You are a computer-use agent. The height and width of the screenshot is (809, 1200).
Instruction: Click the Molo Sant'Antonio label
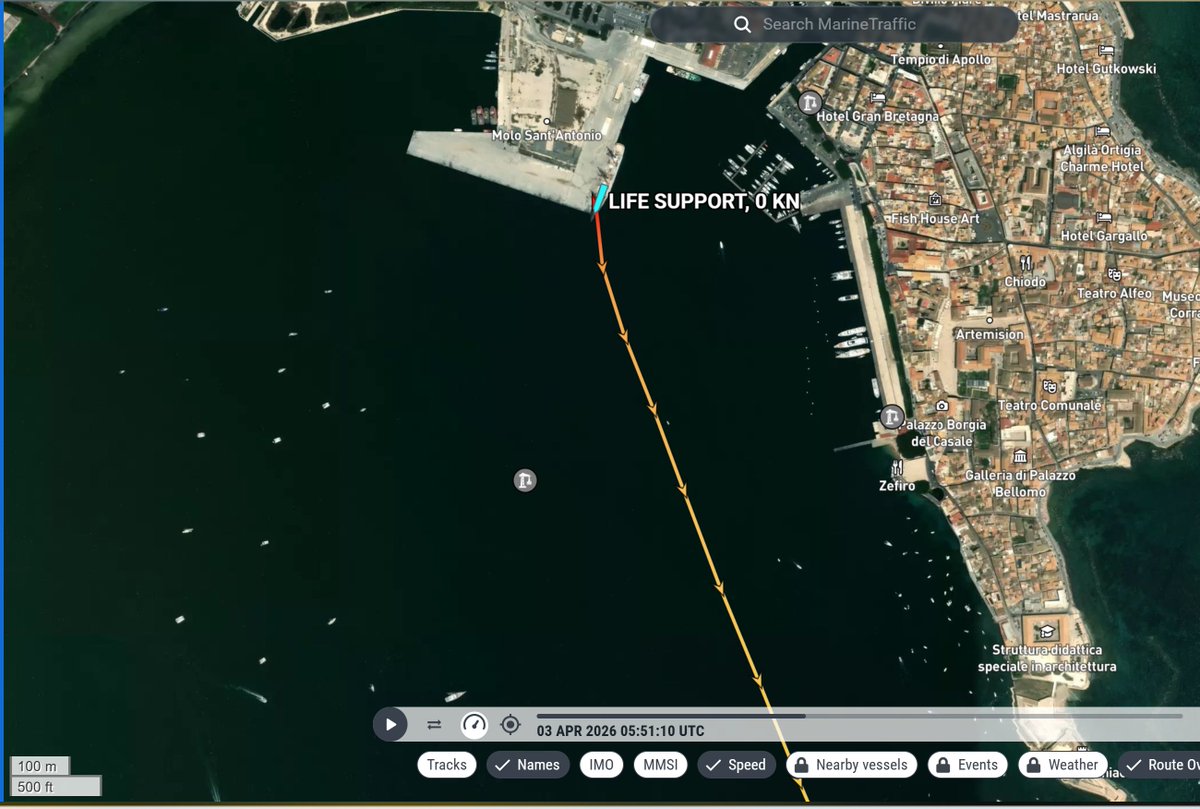click(547, 135)
